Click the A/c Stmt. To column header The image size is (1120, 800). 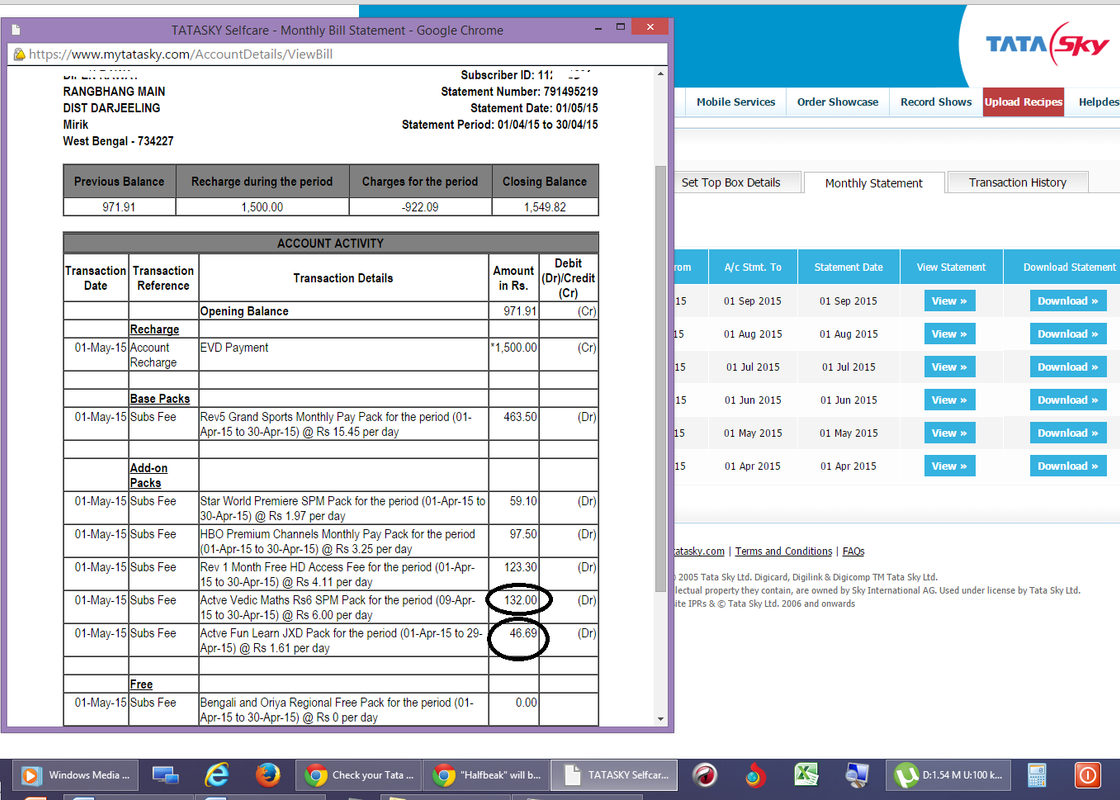point(753,267)
